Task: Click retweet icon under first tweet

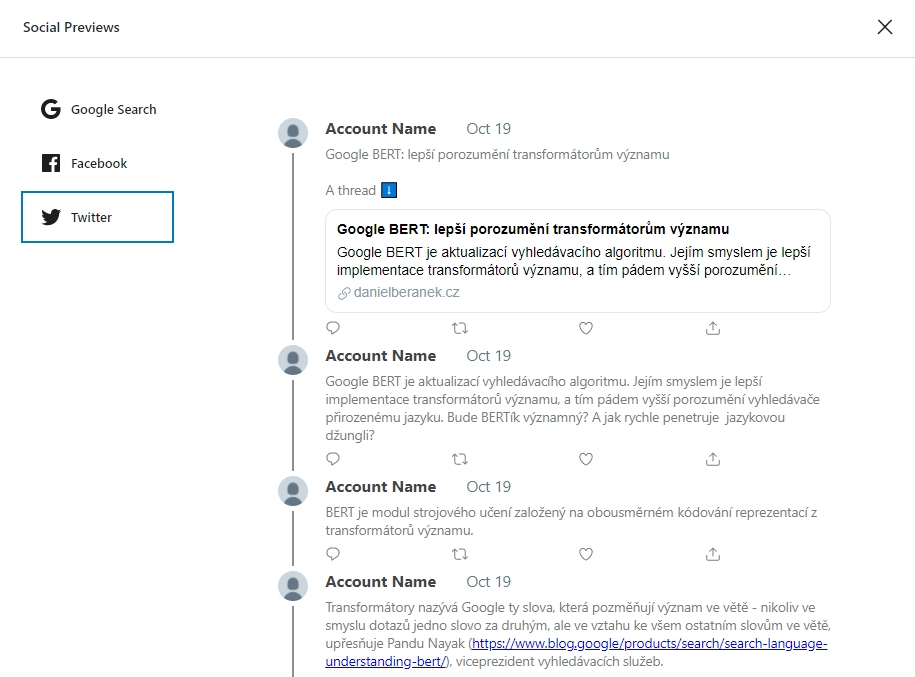Action: [460, 328]
